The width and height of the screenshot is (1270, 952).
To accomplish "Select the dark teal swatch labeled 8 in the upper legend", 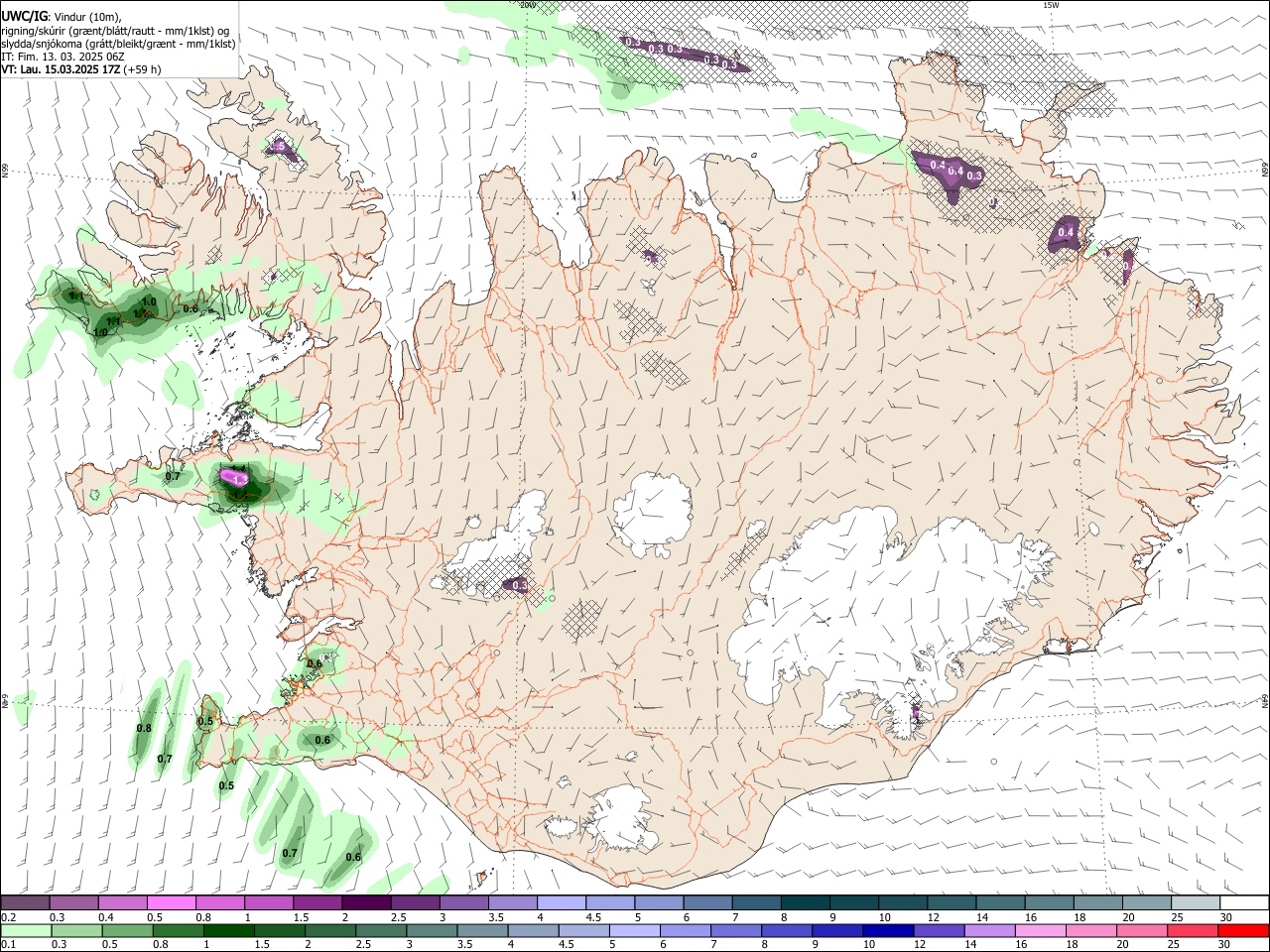I will click(804, 903).
